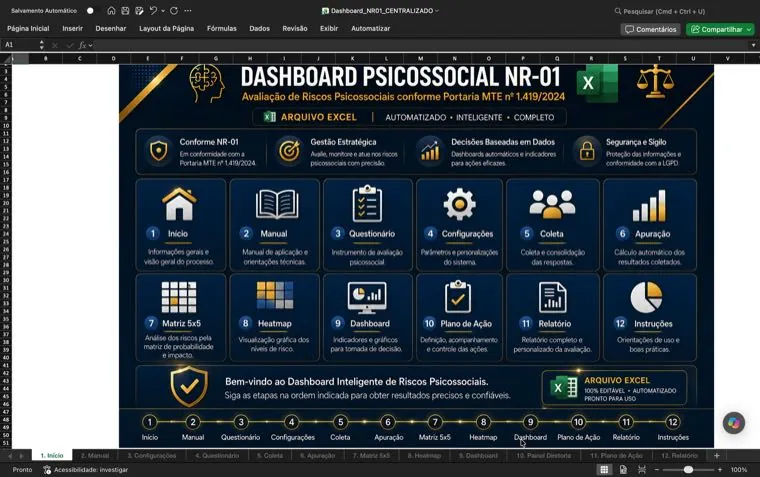Click step 9 Dashboard circle in timeline
760x477 pixels.
pos(530,422)
